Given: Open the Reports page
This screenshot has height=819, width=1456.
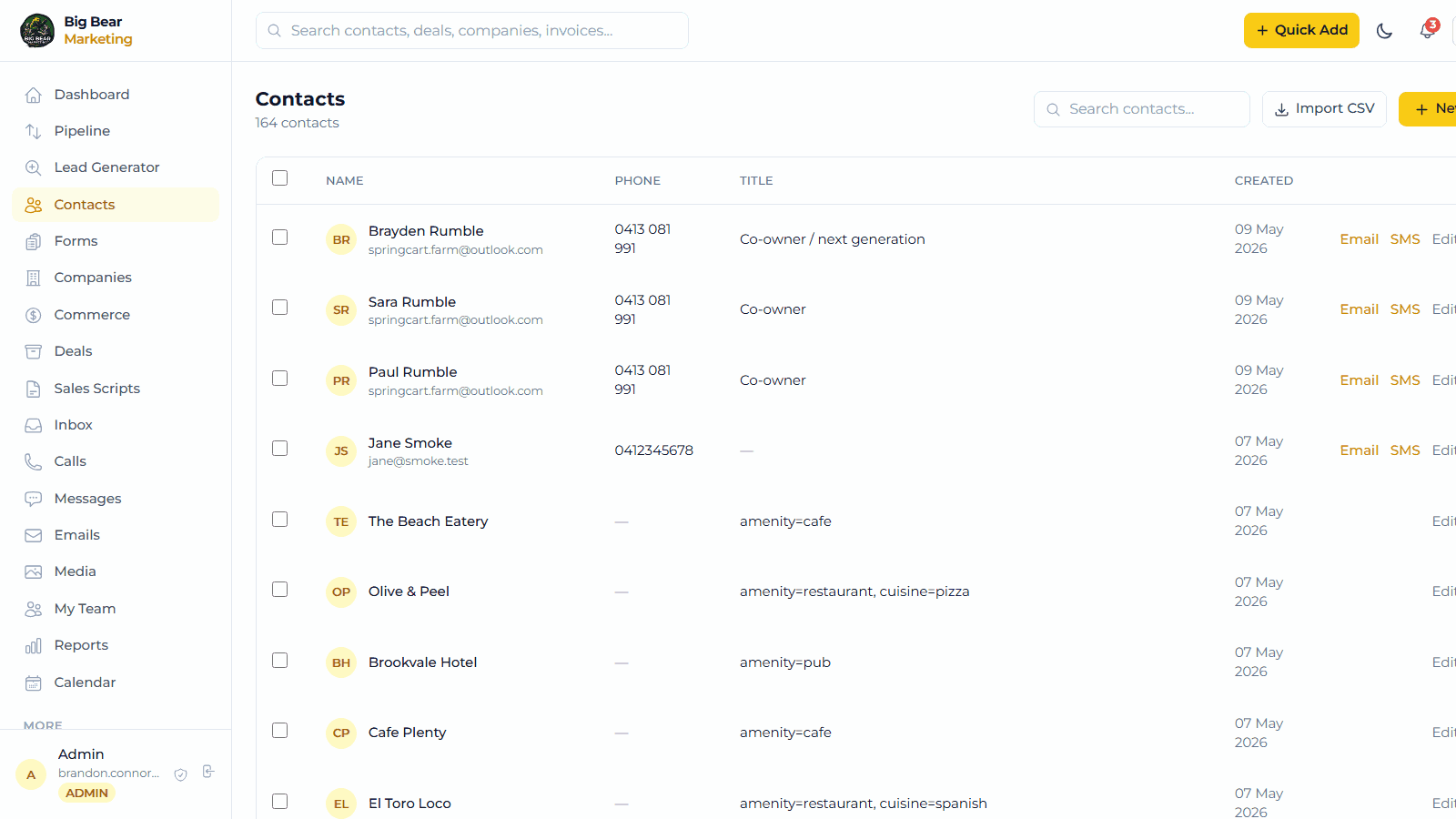Looking at the screenshot, I should [116, 645].
